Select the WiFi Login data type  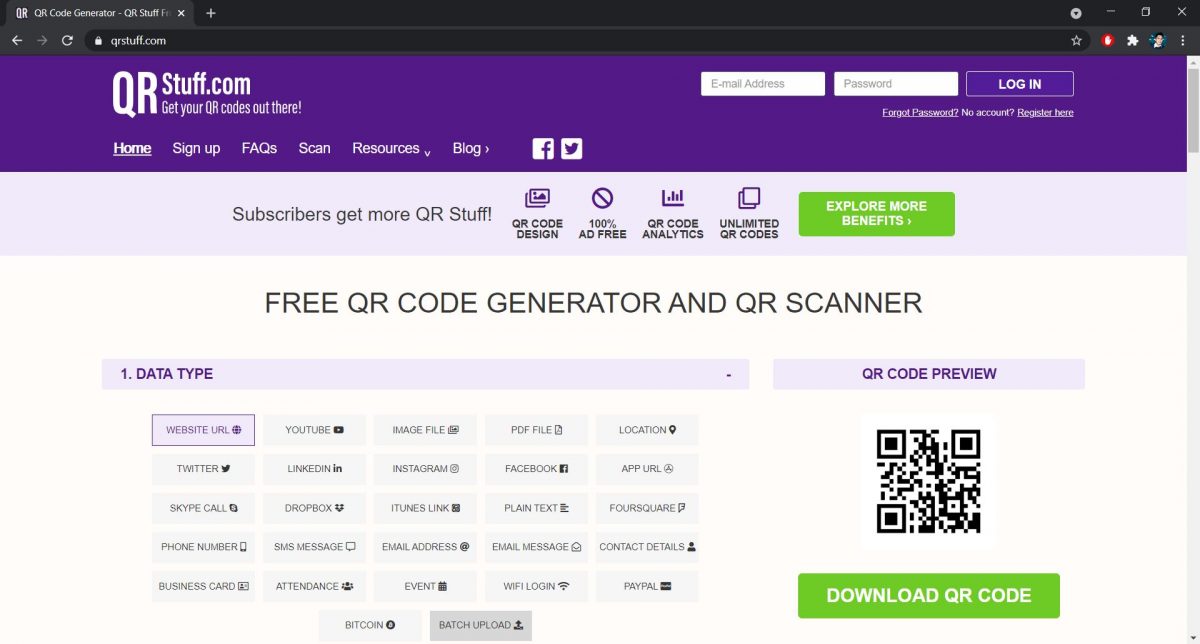click(x=536, y=586)
